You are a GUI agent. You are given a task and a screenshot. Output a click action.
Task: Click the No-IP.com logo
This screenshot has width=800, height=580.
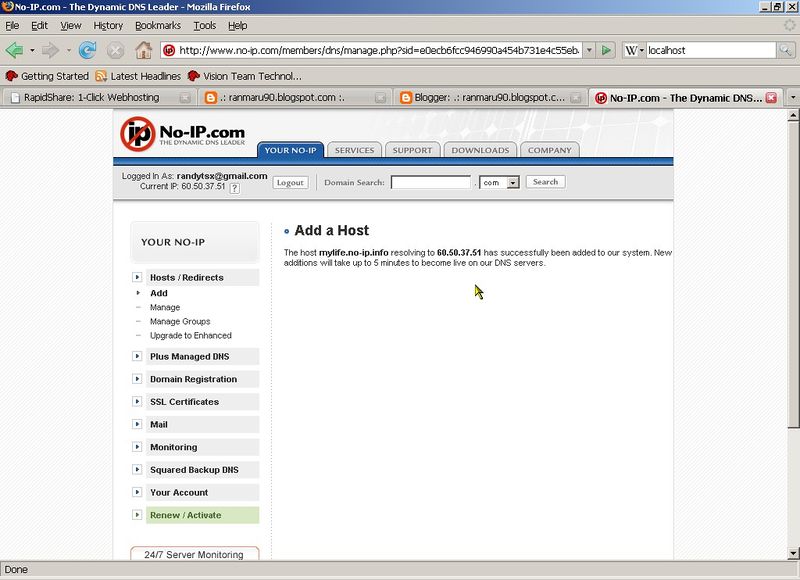tap(183, 135)
